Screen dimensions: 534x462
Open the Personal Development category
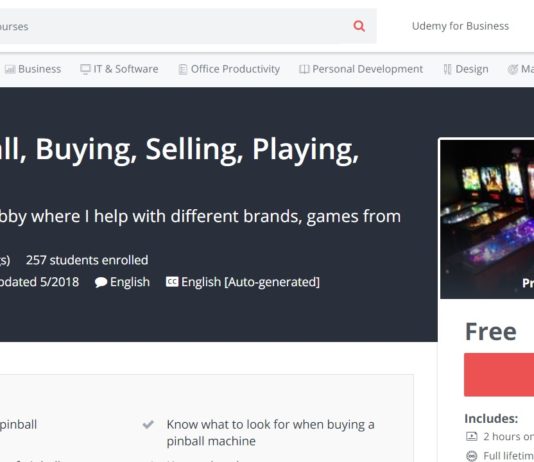coord(361,69)
